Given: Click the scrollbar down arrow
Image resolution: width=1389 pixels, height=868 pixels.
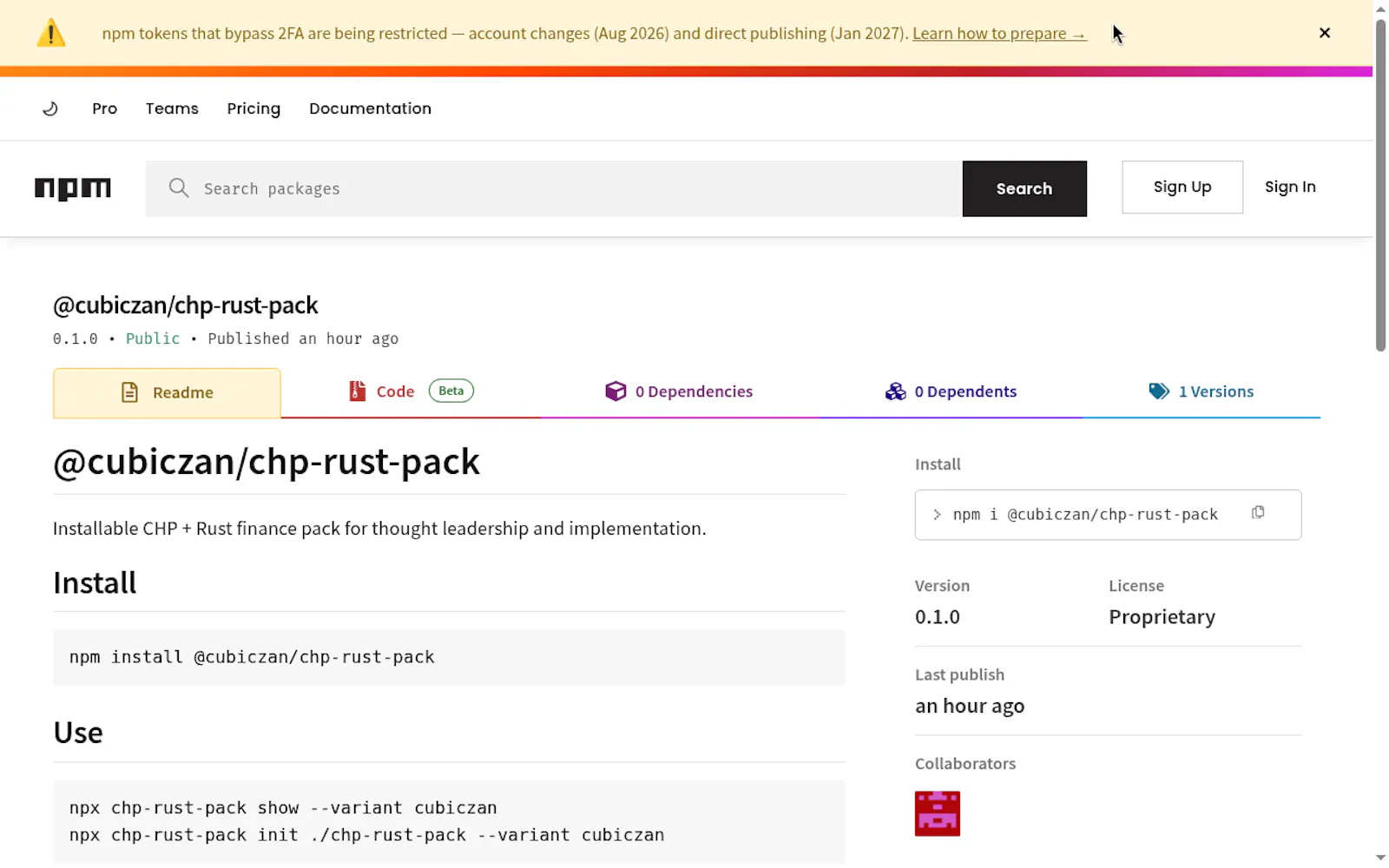Looking at the screenshot, I should (1380, 858).
